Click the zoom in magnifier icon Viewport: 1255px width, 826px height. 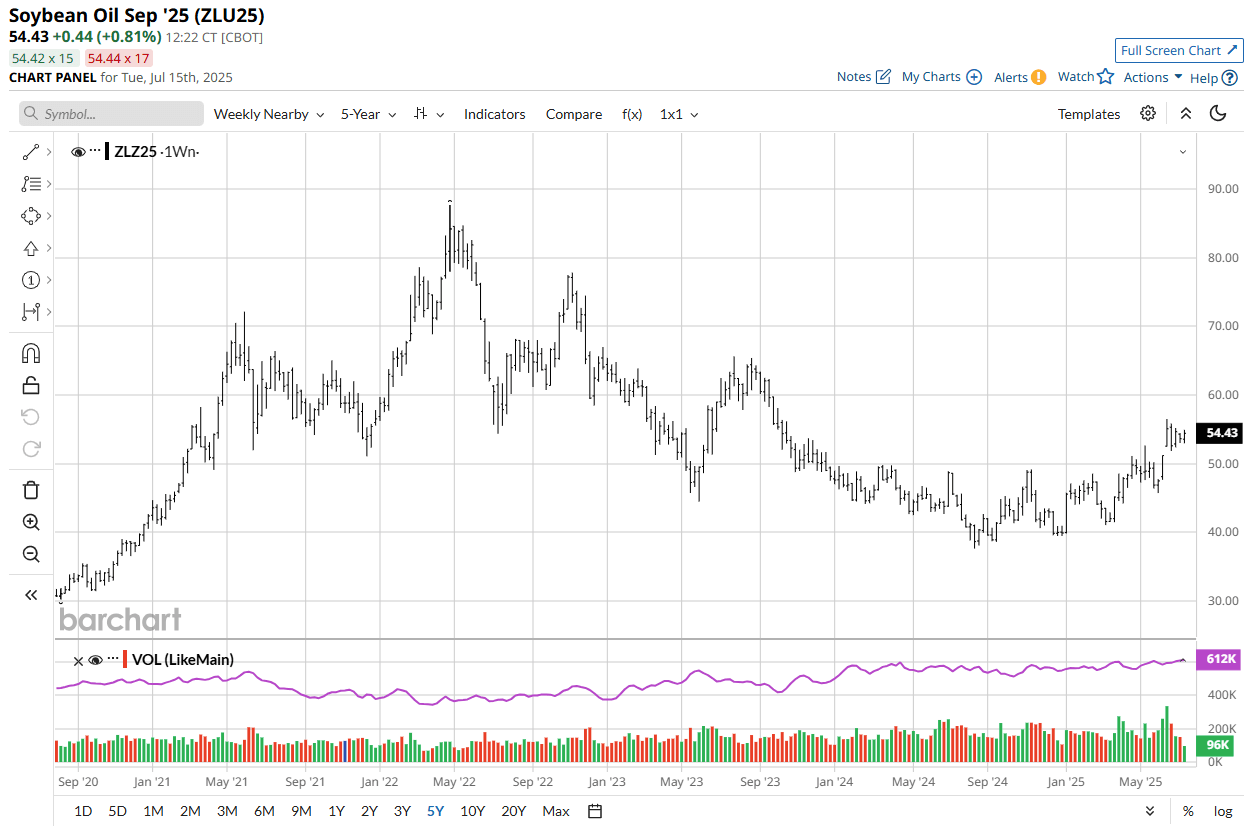[30, 522]
